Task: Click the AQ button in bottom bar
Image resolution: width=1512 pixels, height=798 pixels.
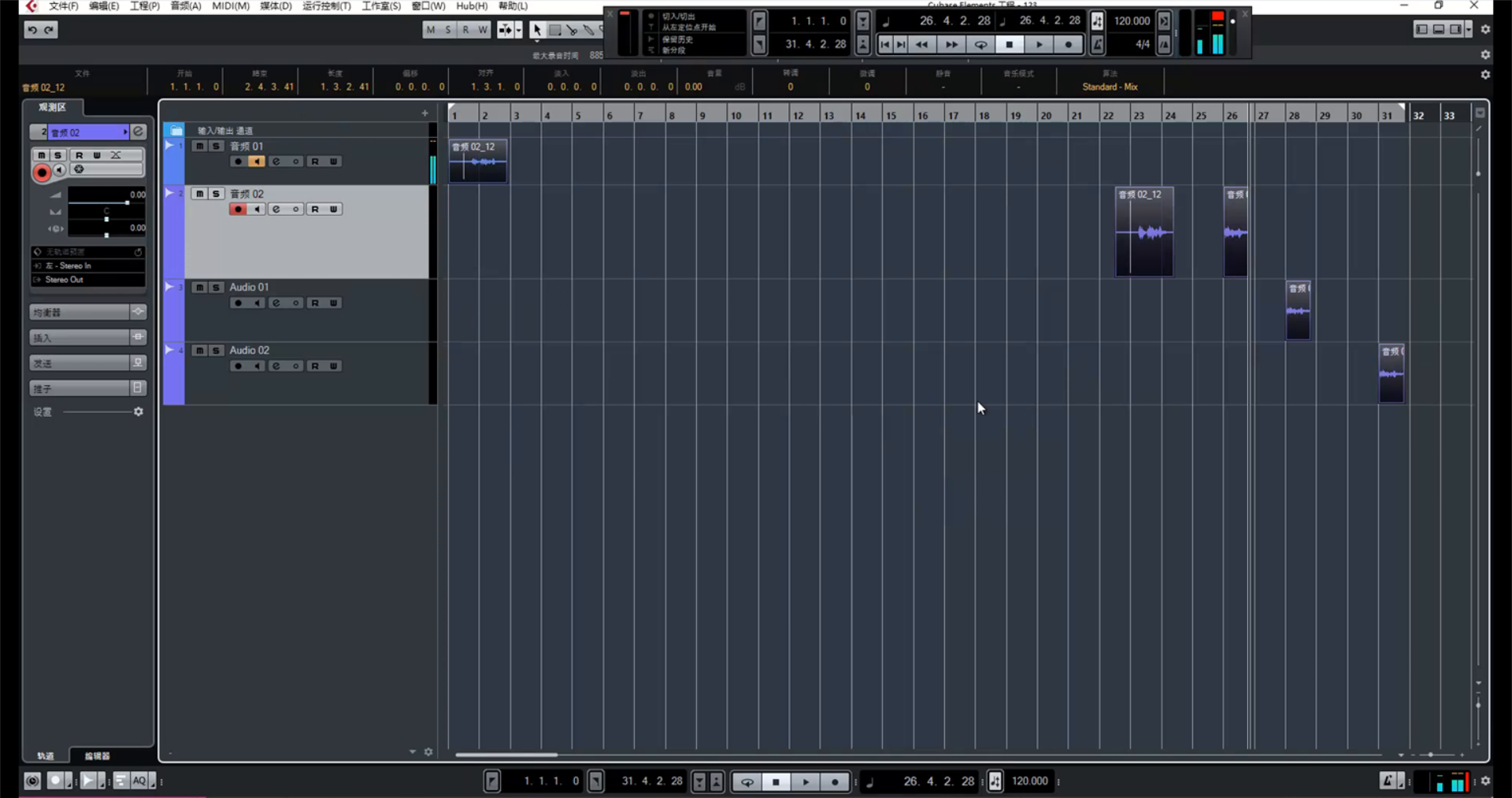Action: 140,781
